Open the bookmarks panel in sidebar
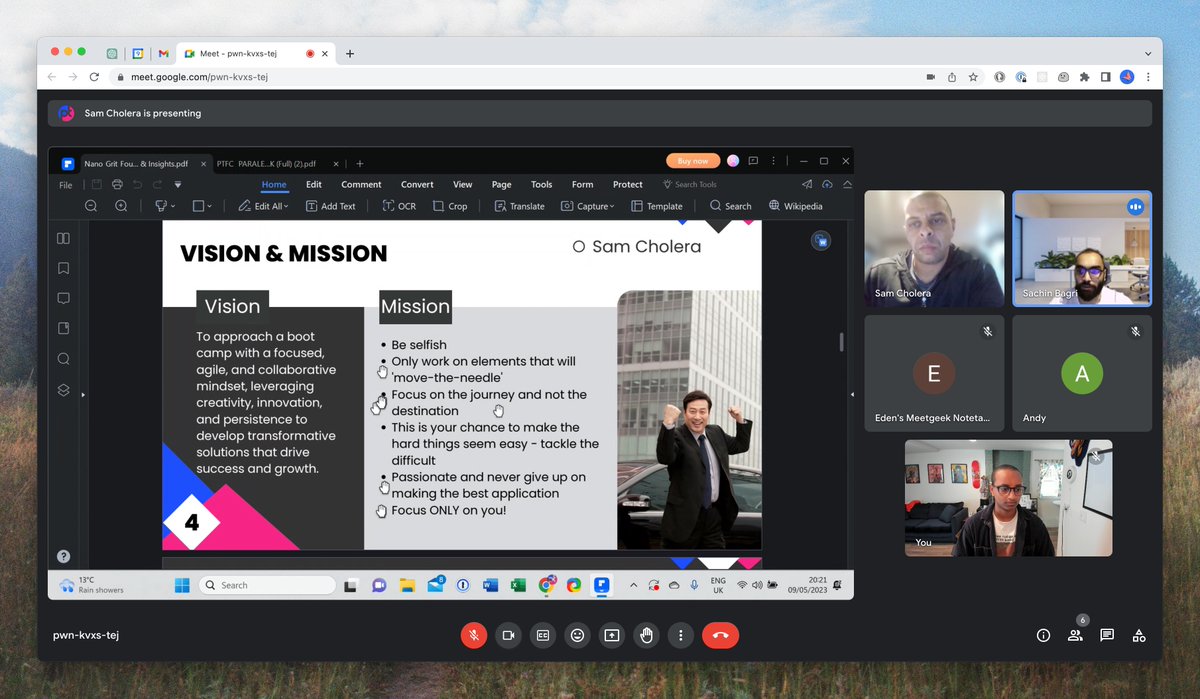This screenshot has width=1200, height=699. [x=63, y=268]
